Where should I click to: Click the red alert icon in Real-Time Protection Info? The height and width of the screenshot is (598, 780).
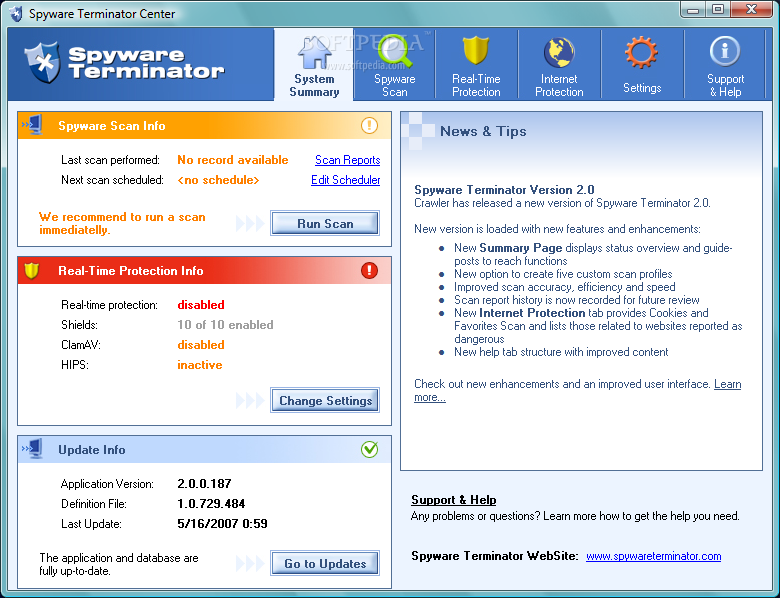pos(369,271)
